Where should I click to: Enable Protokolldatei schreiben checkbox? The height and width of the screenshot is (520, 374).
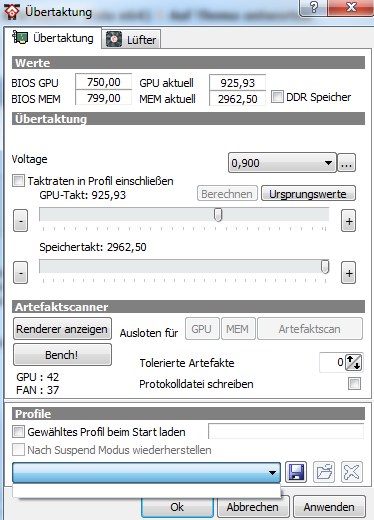(354, 383)
